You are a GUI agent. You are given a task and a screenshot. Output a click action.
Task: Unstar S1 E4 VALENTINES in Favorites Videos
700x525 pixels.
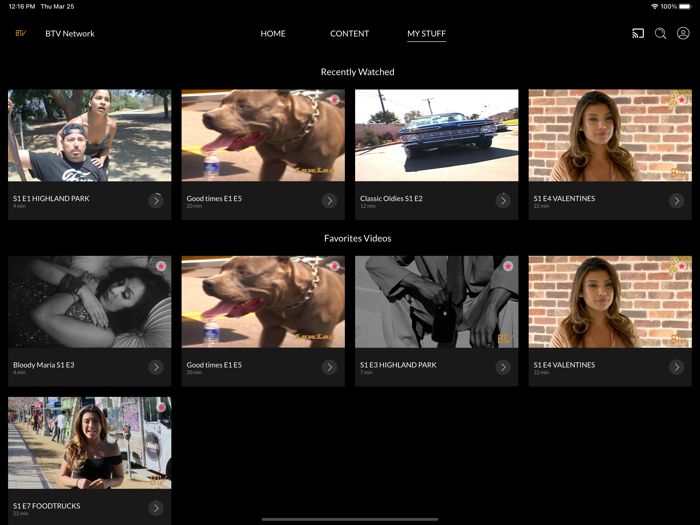pos(682,266)
